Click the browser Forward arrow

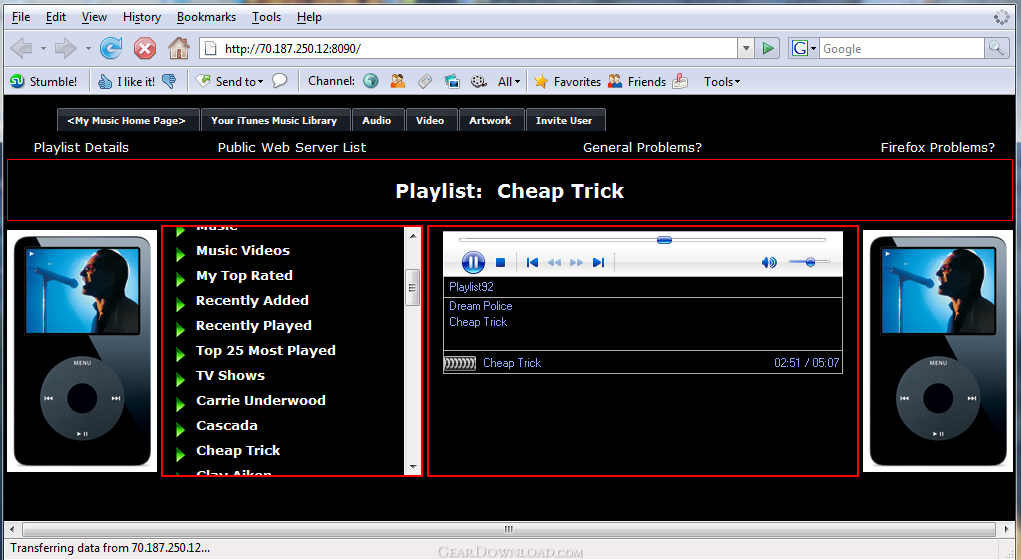(x=65, y=48)
